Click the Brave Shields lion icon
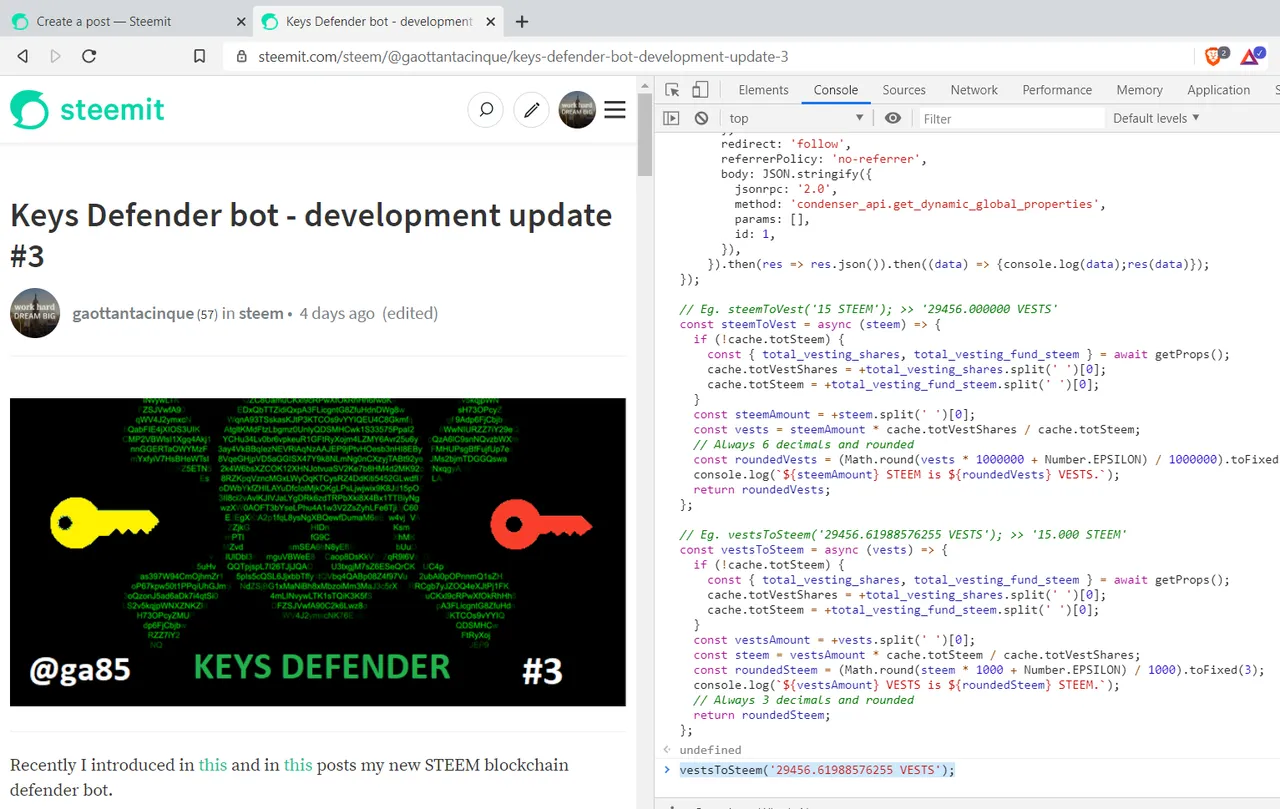This screenshot has height=809, width=1280. 1213,56
